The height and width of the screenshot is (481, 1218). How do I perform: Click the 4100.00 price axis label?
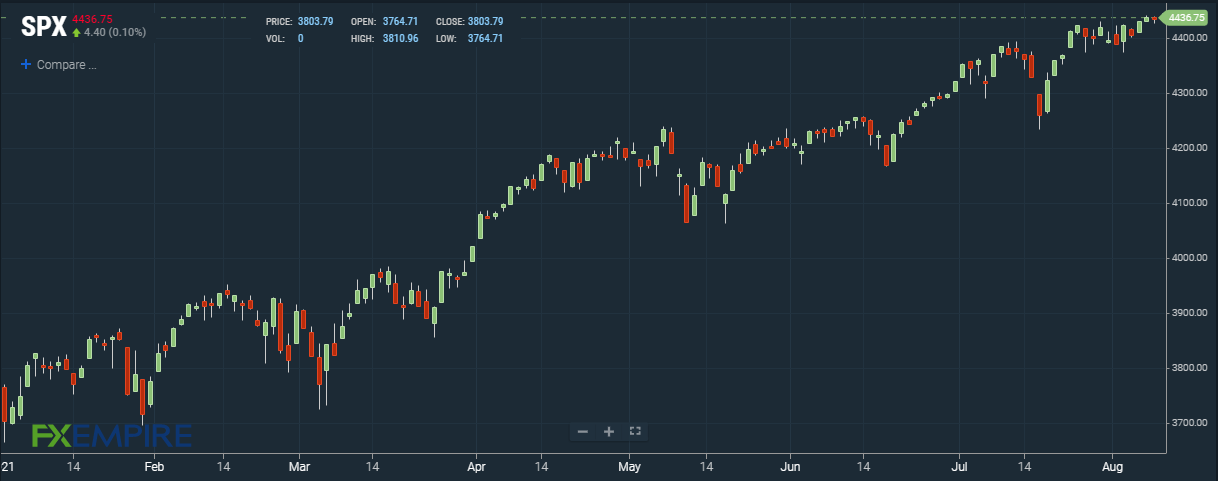[1190, 203]
